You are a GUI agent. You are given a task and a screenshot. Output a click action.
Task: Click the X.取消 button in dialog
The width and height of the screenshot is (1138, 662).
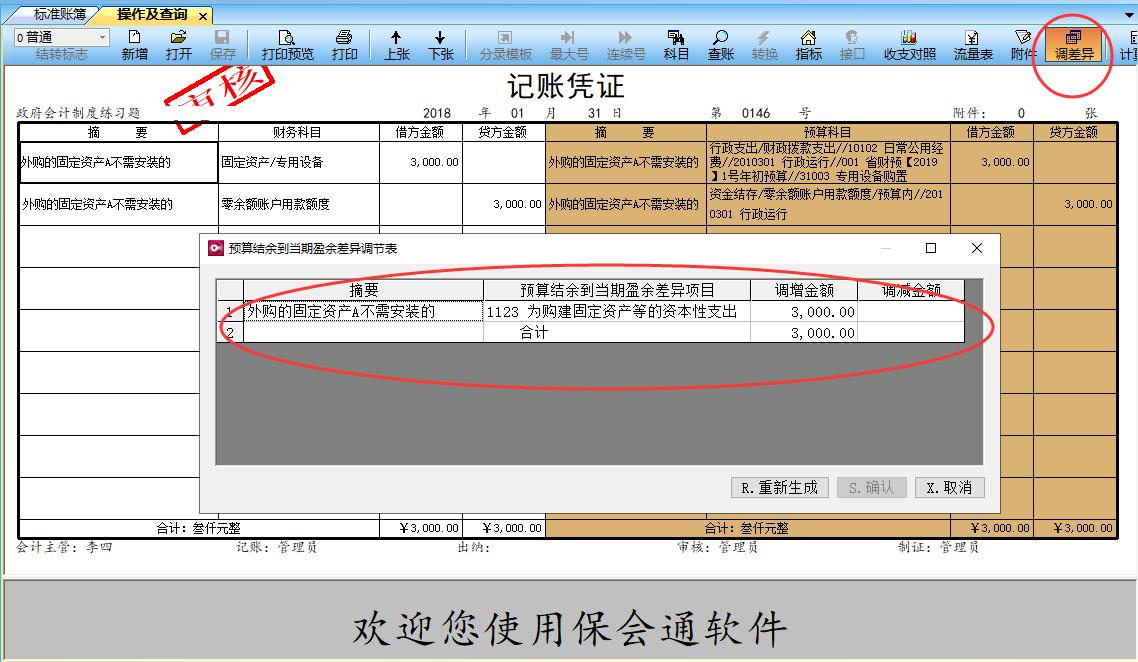(x=949, y=488)
